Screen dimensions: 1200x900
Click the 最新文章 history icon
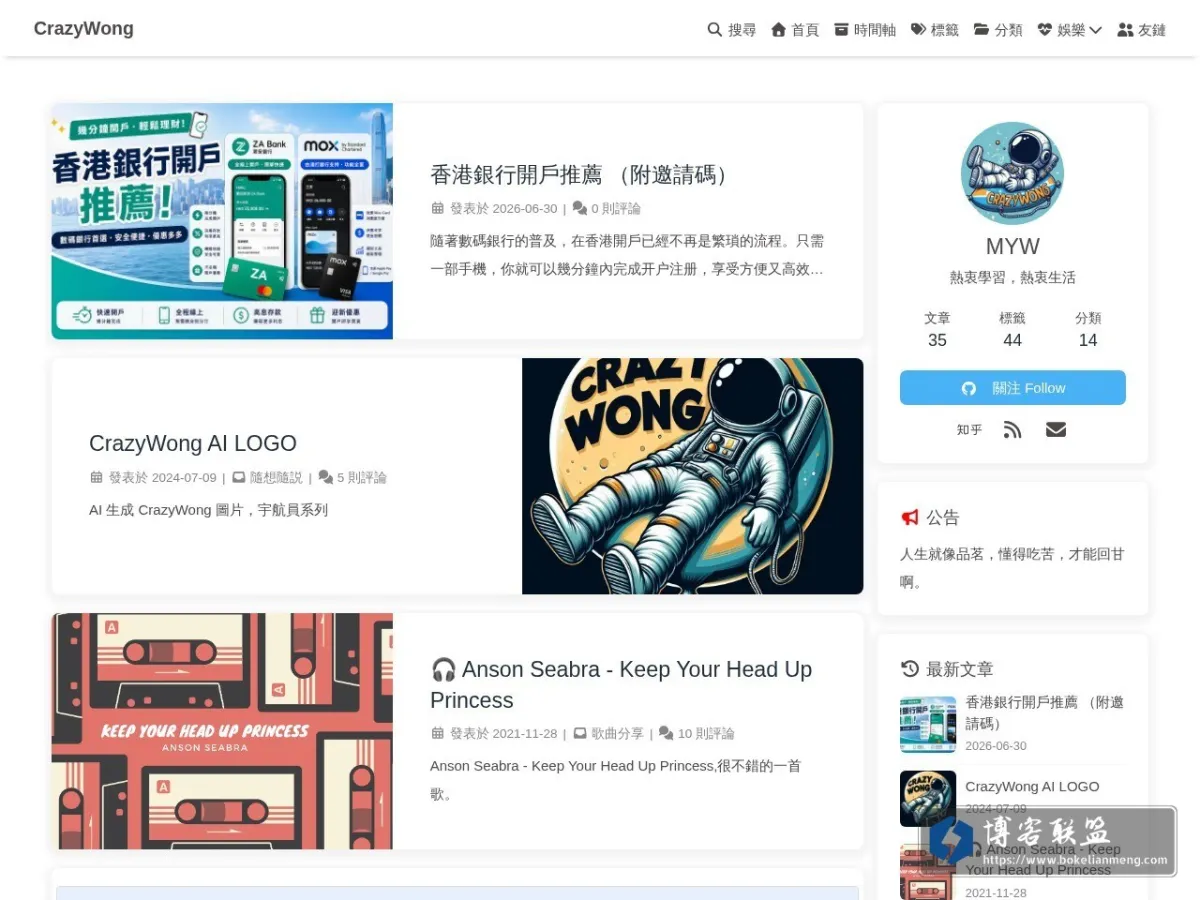point(909,669)
